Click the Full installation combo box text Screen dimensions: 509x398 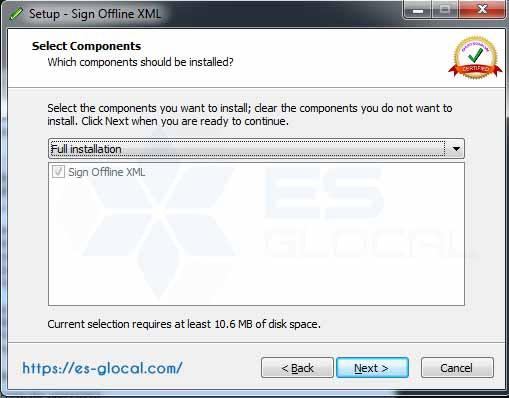coord(86,149)
